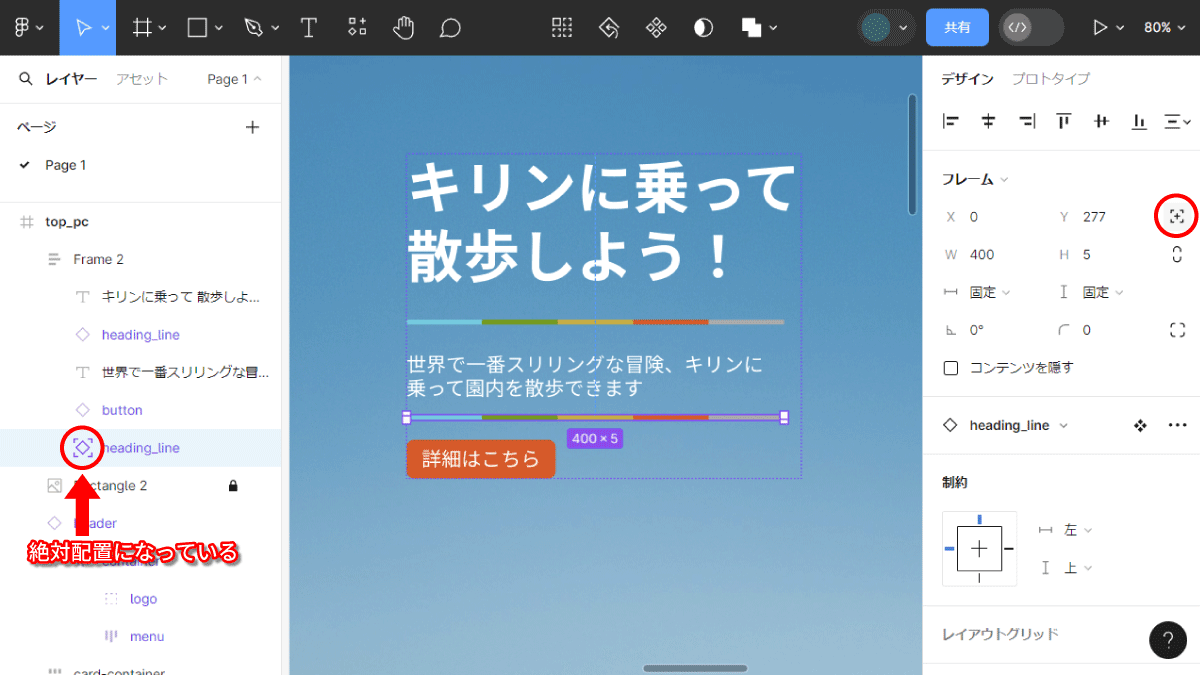1200x675 pixels.
Task: Click the Reset instance icon
Action: (609, 28)
